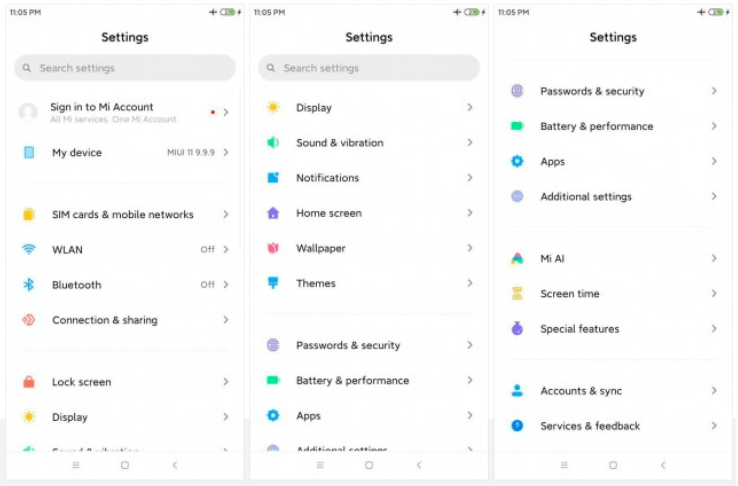Open the Sound & vibration entry in the middle screen
Screen dimensions: 738x486
tap(339, 143)
